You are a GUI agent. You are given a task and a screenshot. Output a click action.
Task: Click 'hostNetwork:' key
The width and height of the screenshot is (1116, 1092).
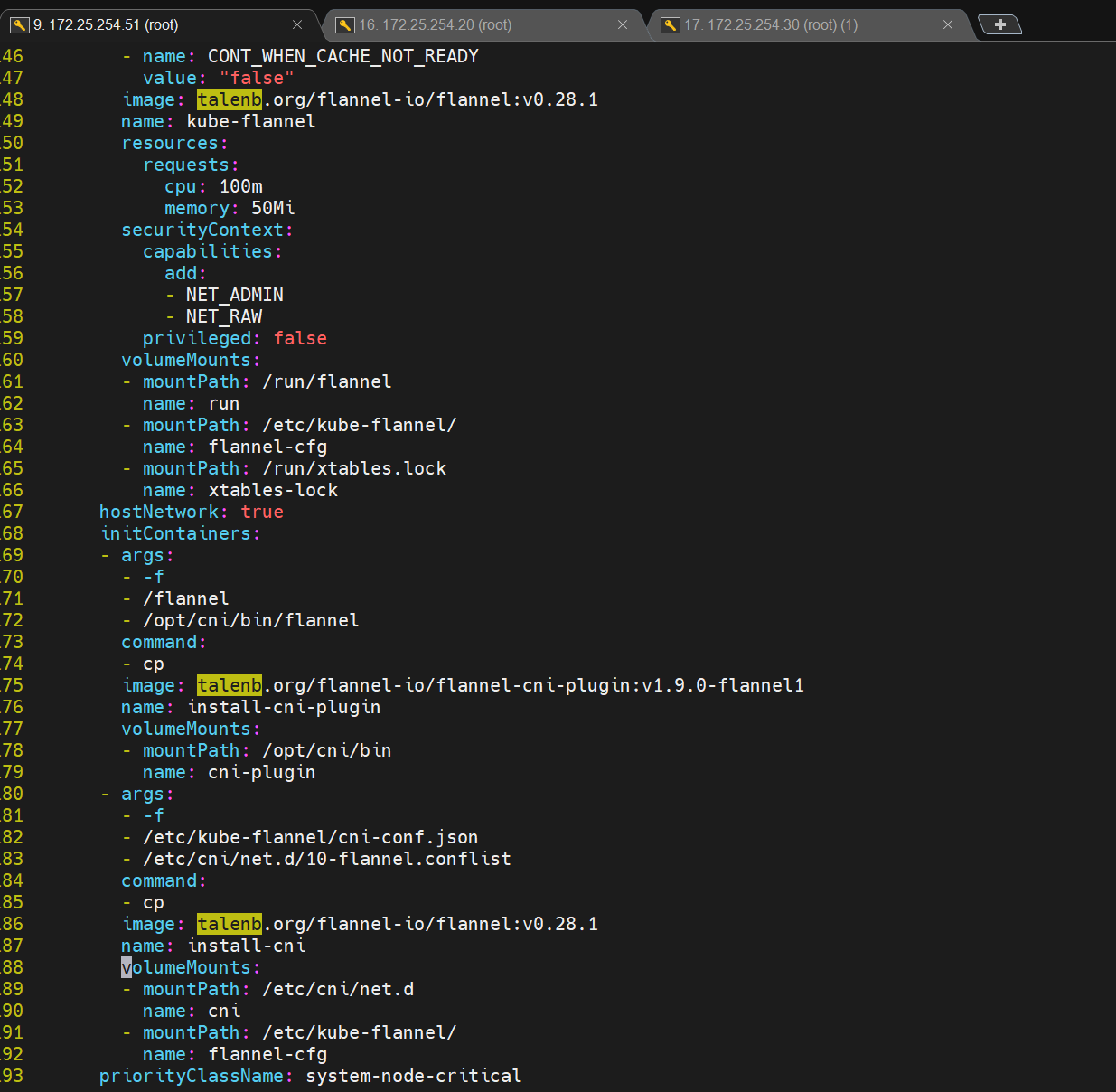(x=164, y=512)
